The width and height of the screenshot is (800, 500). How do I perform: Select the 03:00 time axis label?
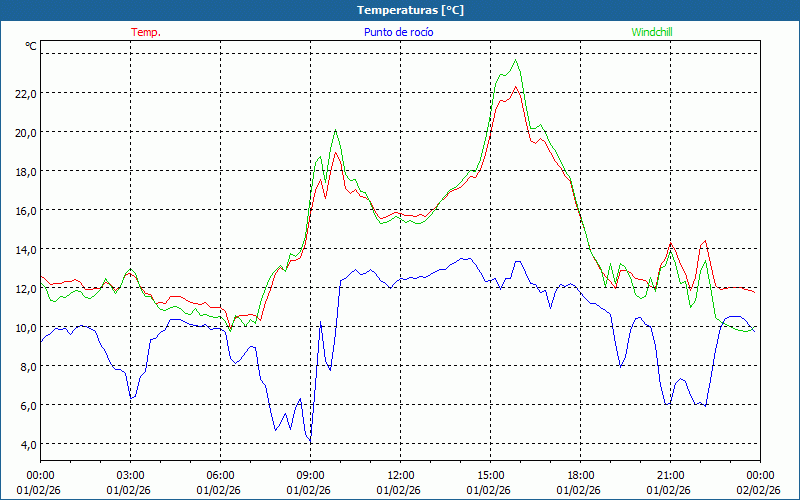coord(130,475)
